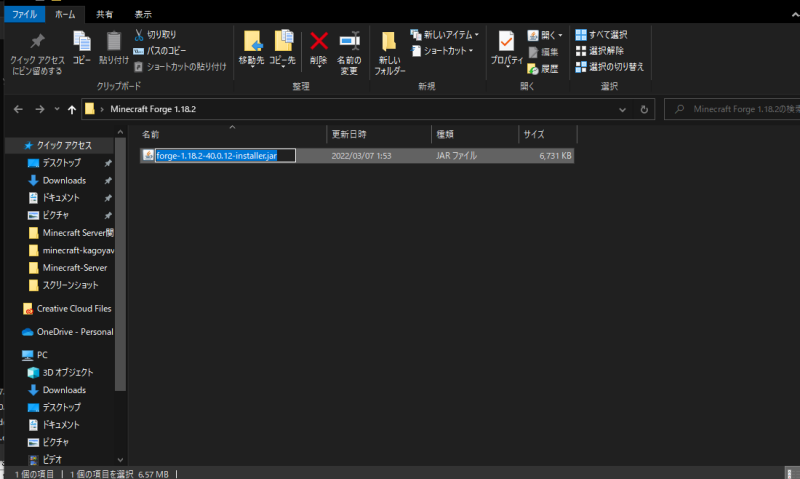Sort by サイズ (Size) column header

point(548,134)
